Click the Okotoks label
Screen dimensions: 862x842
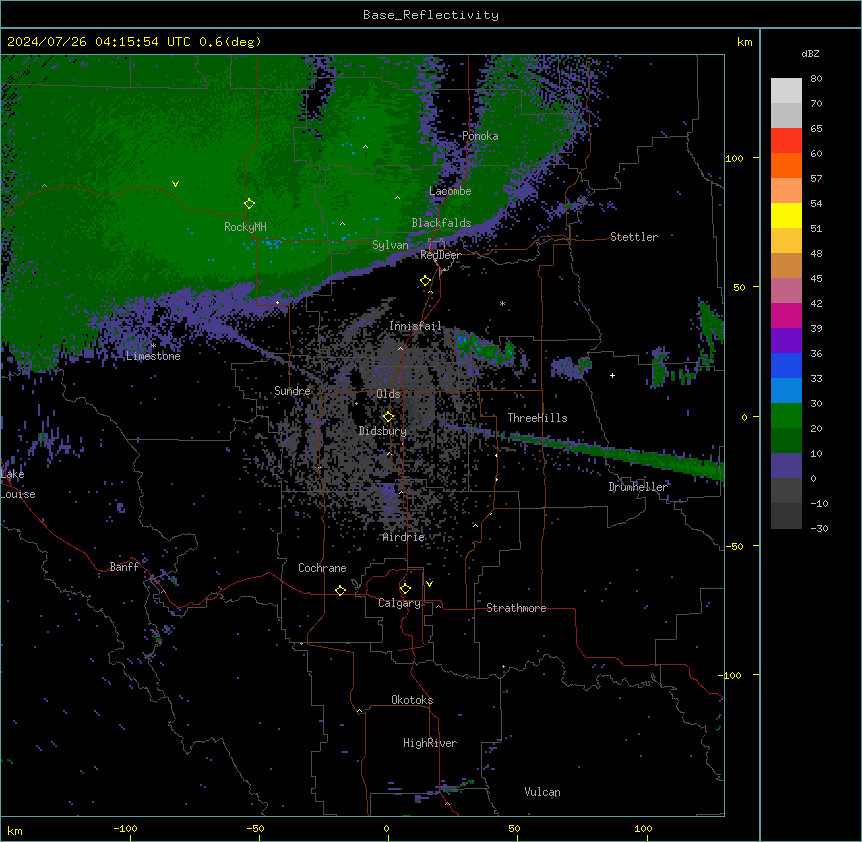pos(412,700)
